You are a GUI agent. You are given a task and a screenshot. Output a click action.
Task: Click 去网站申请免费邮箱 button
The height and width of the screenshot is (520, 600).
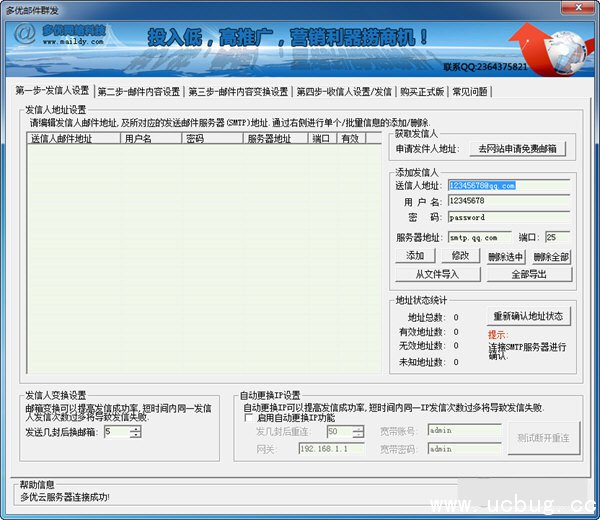518,149
